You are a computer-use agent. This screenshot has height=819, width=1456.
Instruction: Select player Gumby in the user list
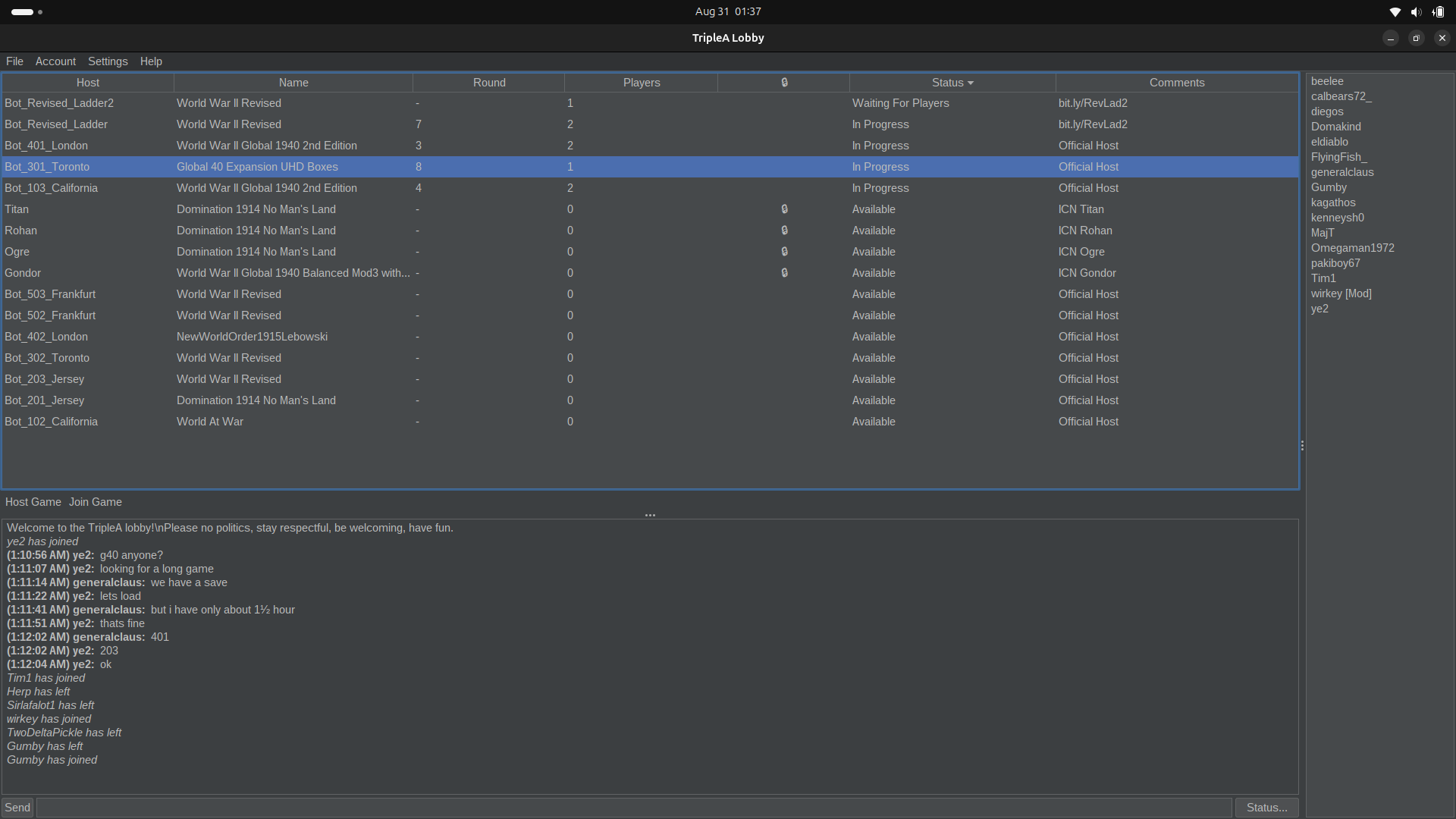tap(1329, 187)
